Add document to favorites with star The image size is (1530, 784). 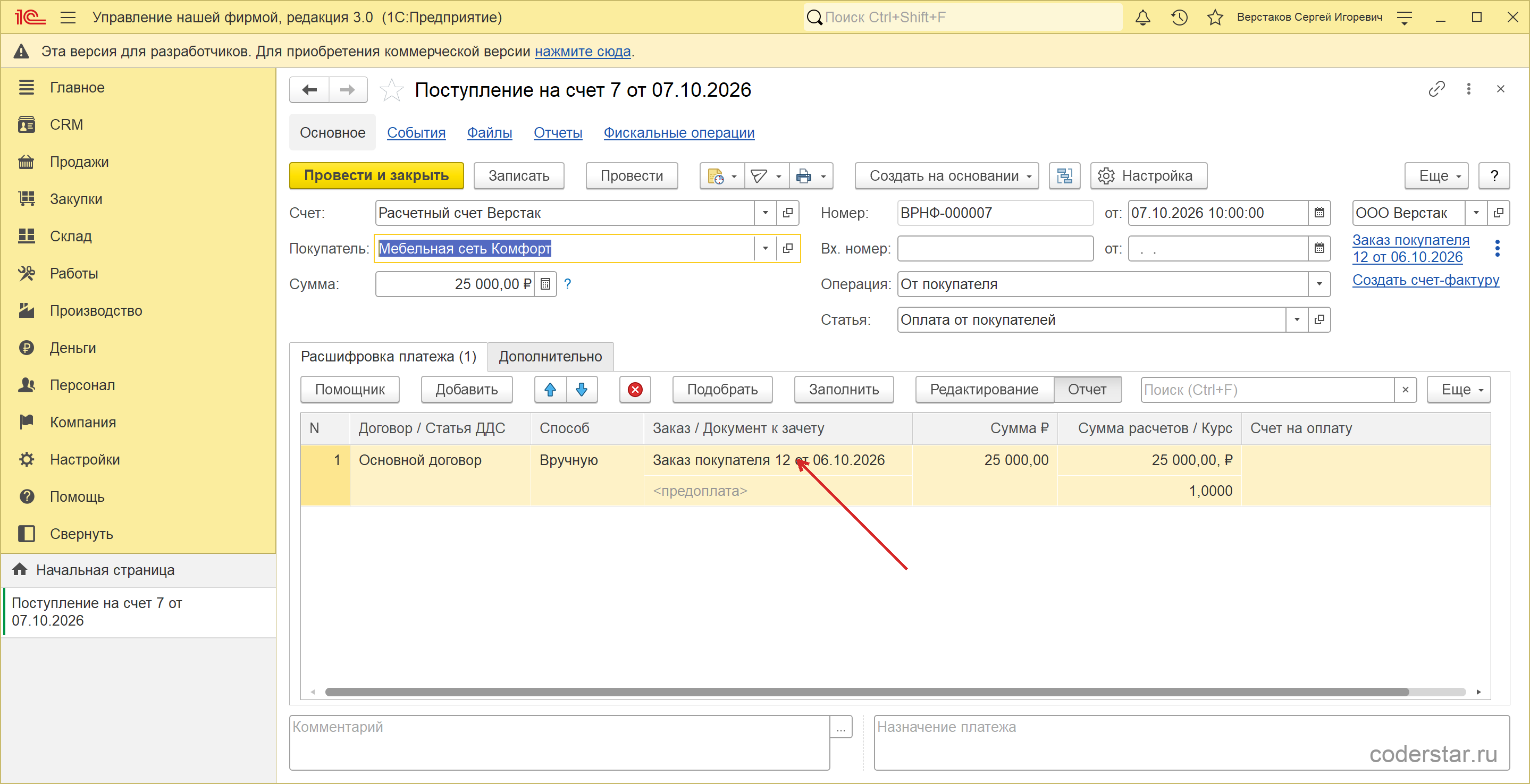click(391, 90)
